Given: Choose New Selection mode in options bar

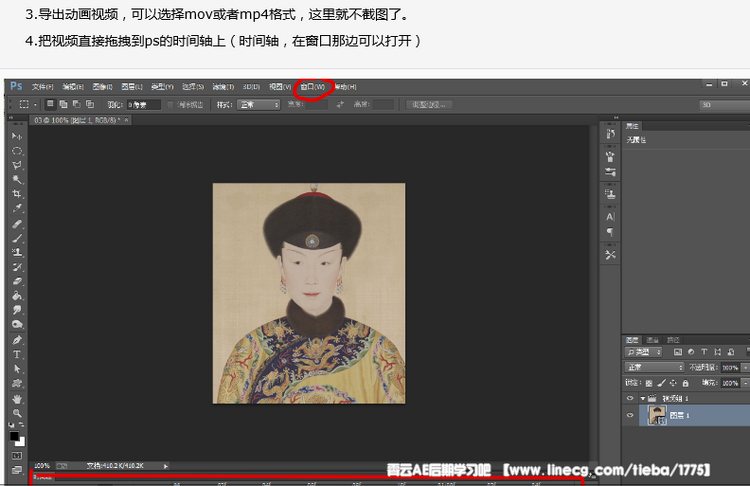Looking at the screenshot, I should pyautogui.click(x=50, y=104).
